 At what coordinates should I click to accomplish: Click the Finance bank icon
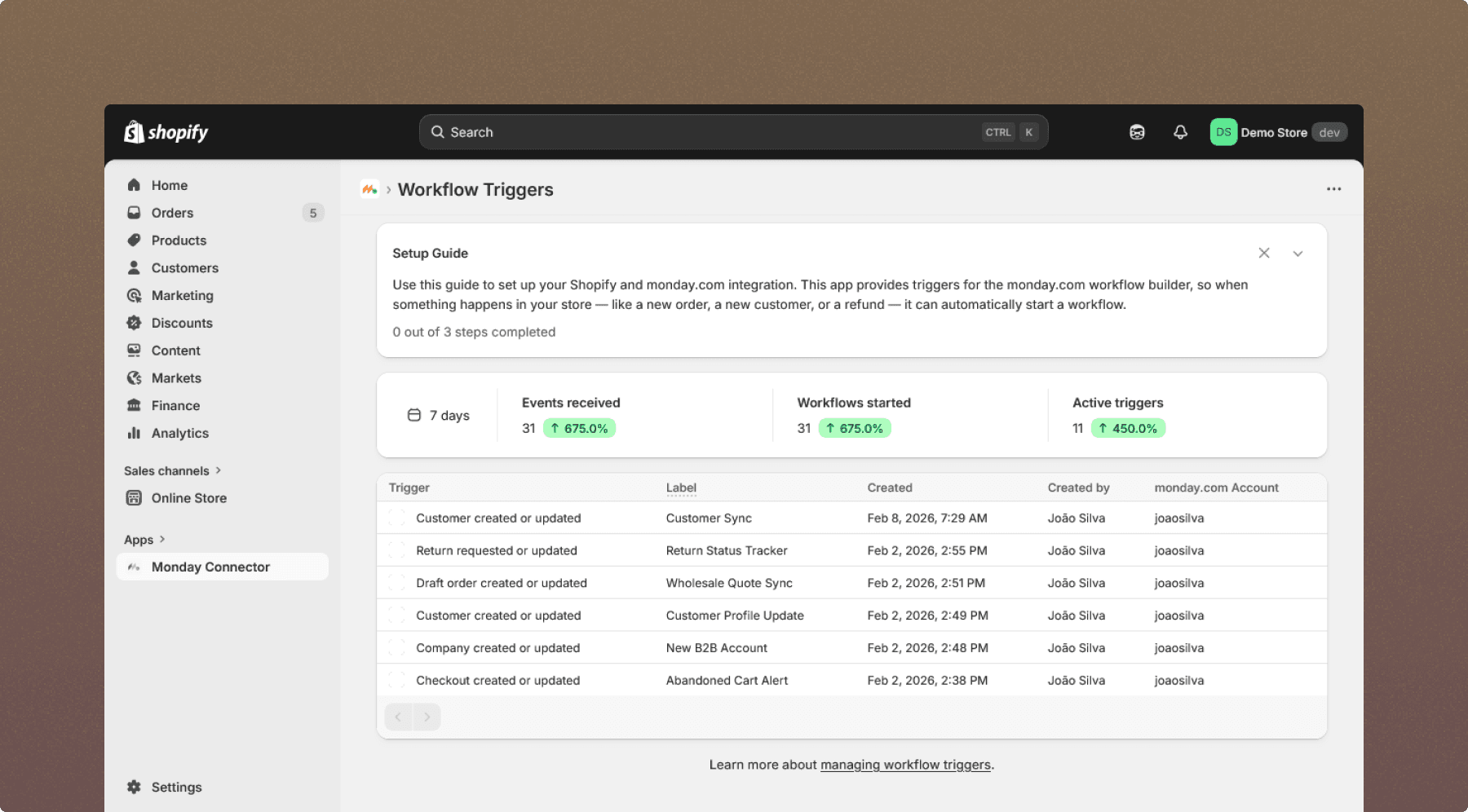tap(134, 405)
